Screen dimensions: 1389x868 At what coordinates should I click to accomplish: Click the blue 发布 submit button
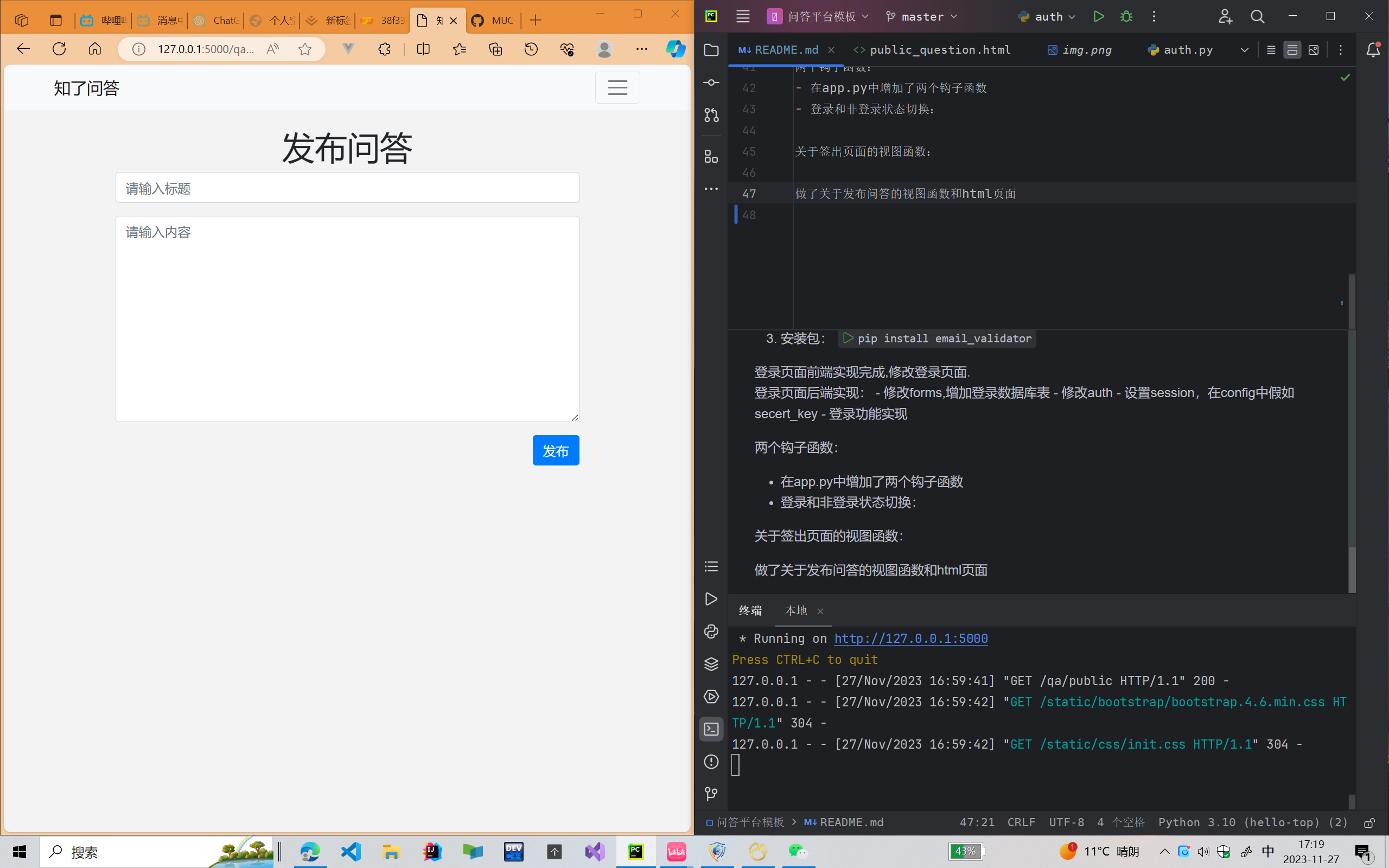(555, 451)
